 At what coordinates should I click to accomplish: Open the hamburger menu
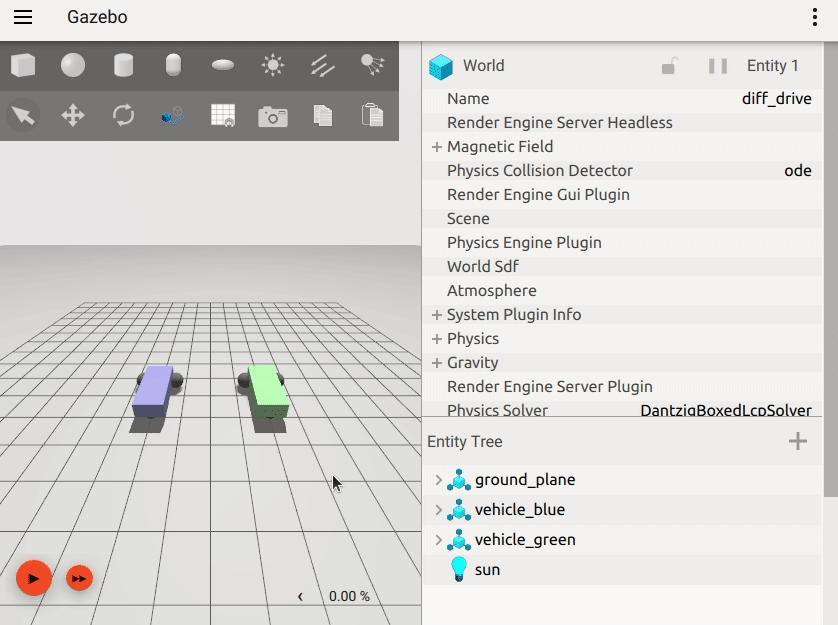pos(23,17)
